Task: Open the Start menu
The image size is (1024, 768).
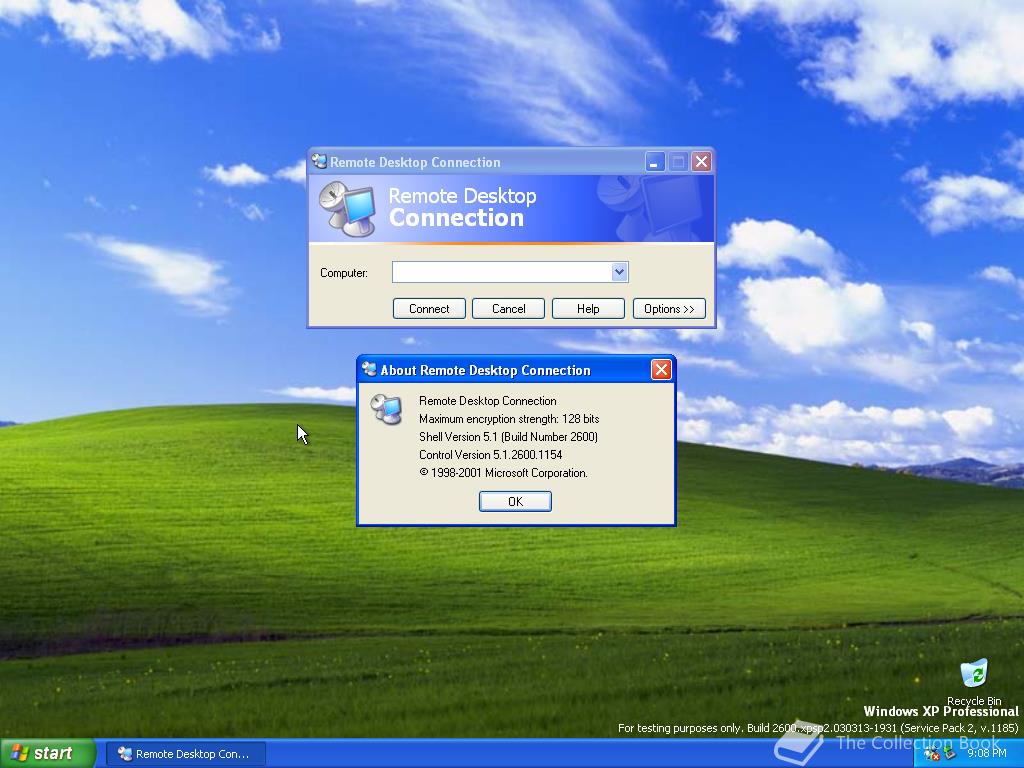Action: coord(48,753)
